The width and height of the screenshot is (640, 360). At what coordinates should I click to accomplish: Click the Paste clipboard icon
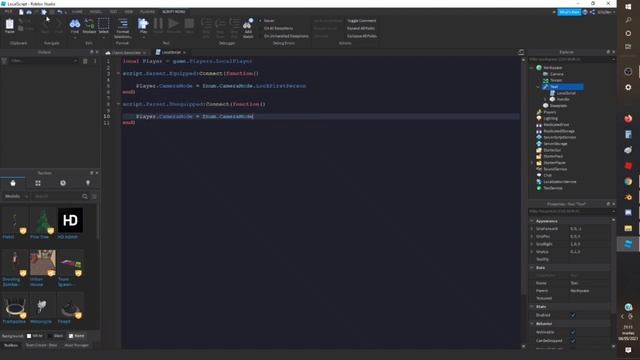(x=9, y=25)
